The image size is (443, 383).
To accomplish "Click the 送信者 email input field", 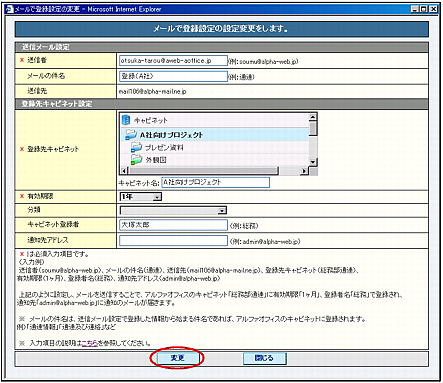I will pyautogui.click(x=173, y=61).
